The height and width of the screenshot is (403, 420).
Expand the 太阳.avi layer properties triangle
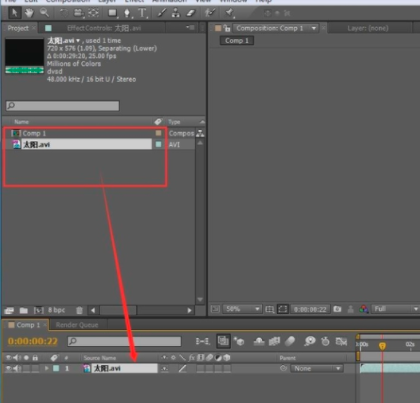pyautogui.click(x=47, y=368)
